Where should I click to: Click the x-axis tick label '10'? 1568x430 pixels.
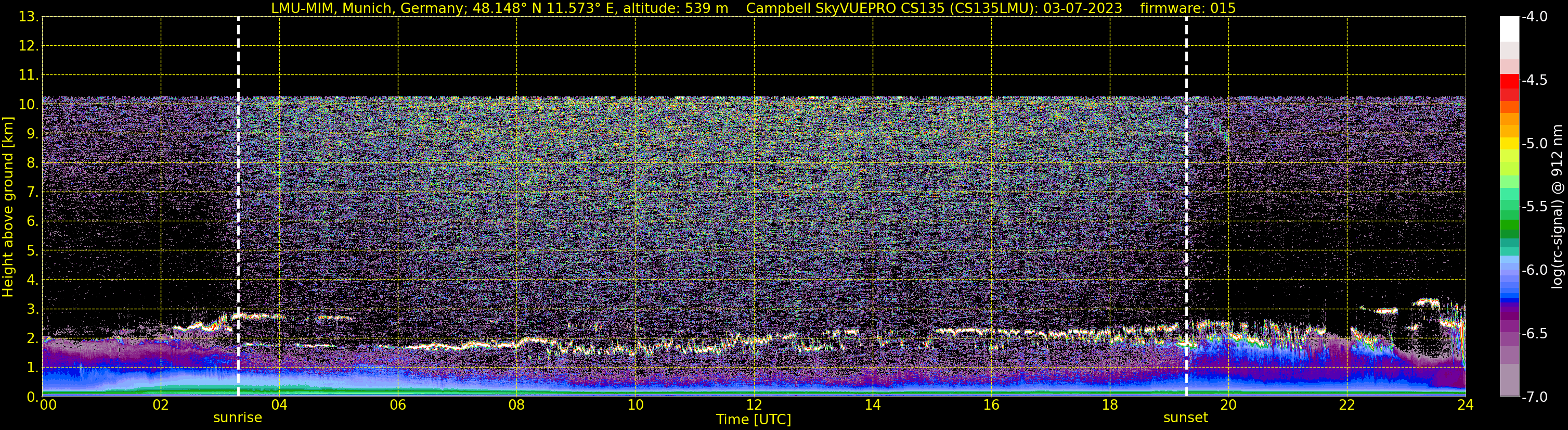(x=636, y=405)
